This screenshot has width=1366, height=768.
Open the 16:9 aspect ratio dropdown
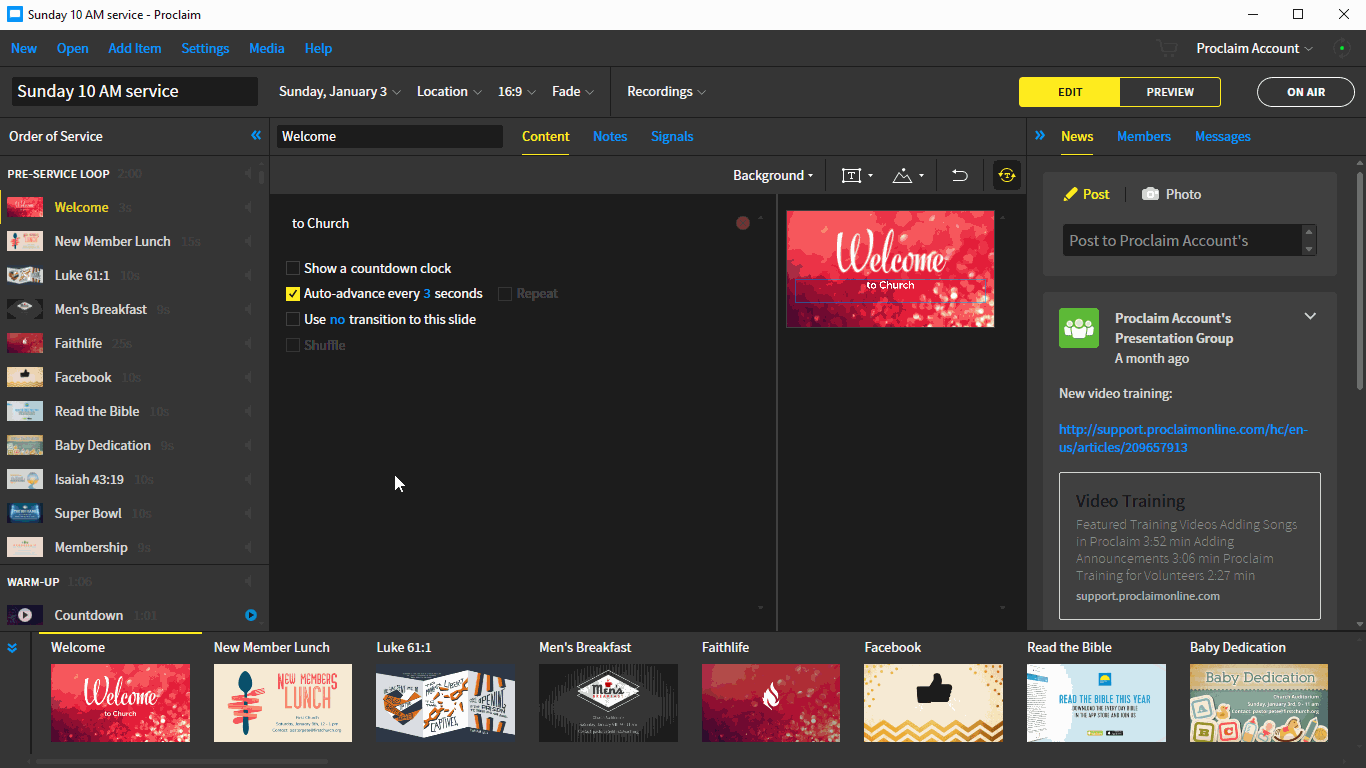pos(517,91)
